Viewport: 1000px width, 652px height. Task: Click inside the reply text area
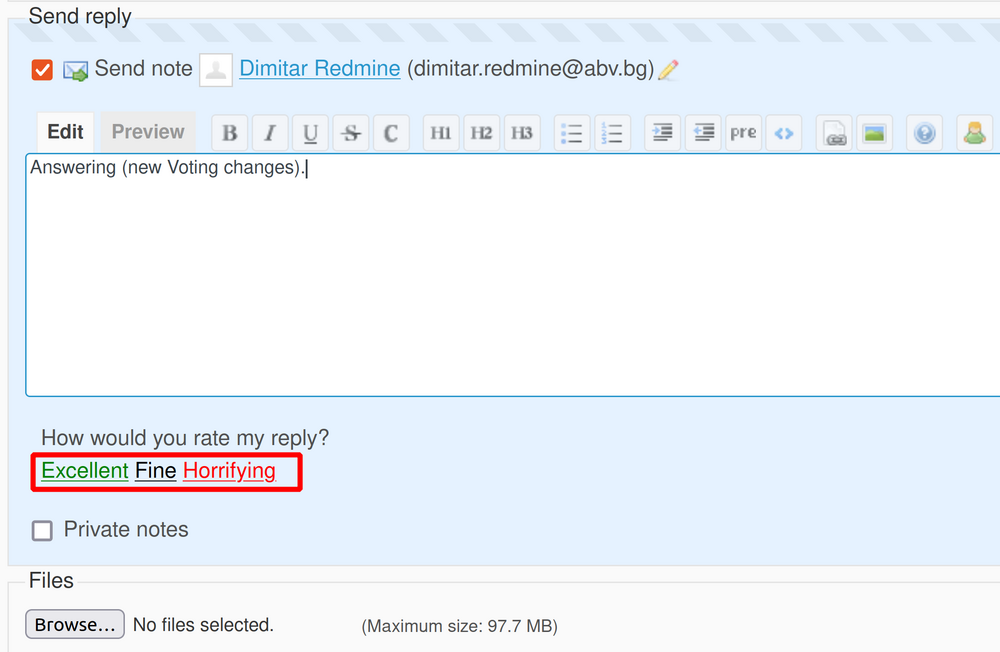(500, 280)
